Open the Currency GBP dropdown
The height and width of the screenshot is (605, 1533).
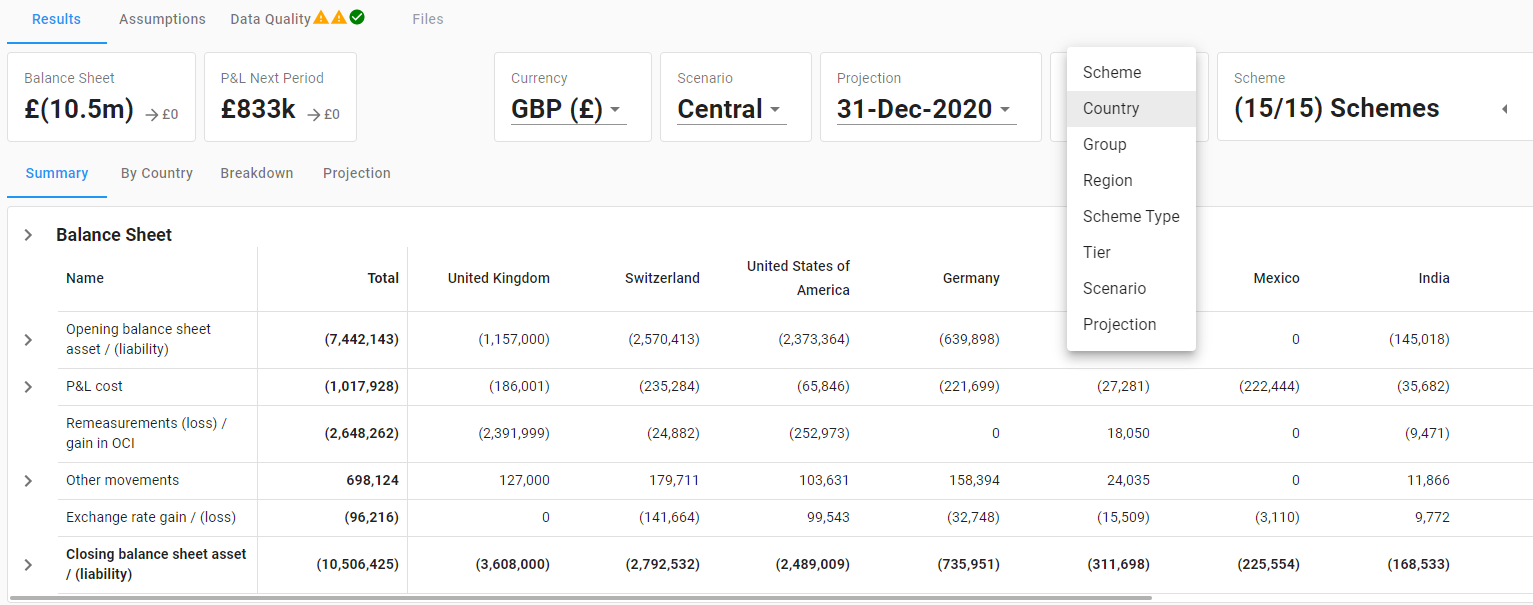tap(568, 109)
